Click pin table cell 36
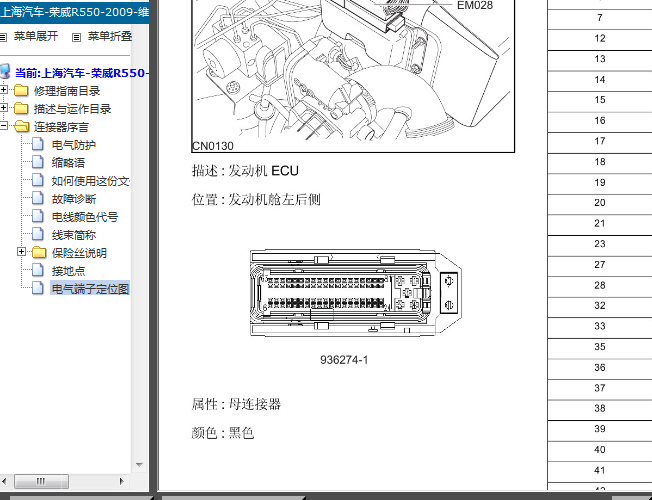 (600, 369)
